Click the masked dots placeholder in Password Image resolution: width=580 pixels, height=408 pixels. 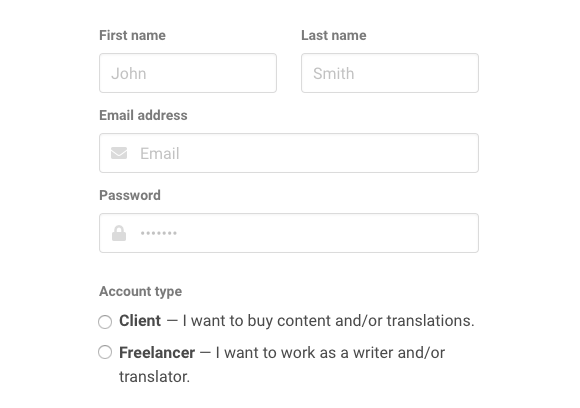coord(159,233)
